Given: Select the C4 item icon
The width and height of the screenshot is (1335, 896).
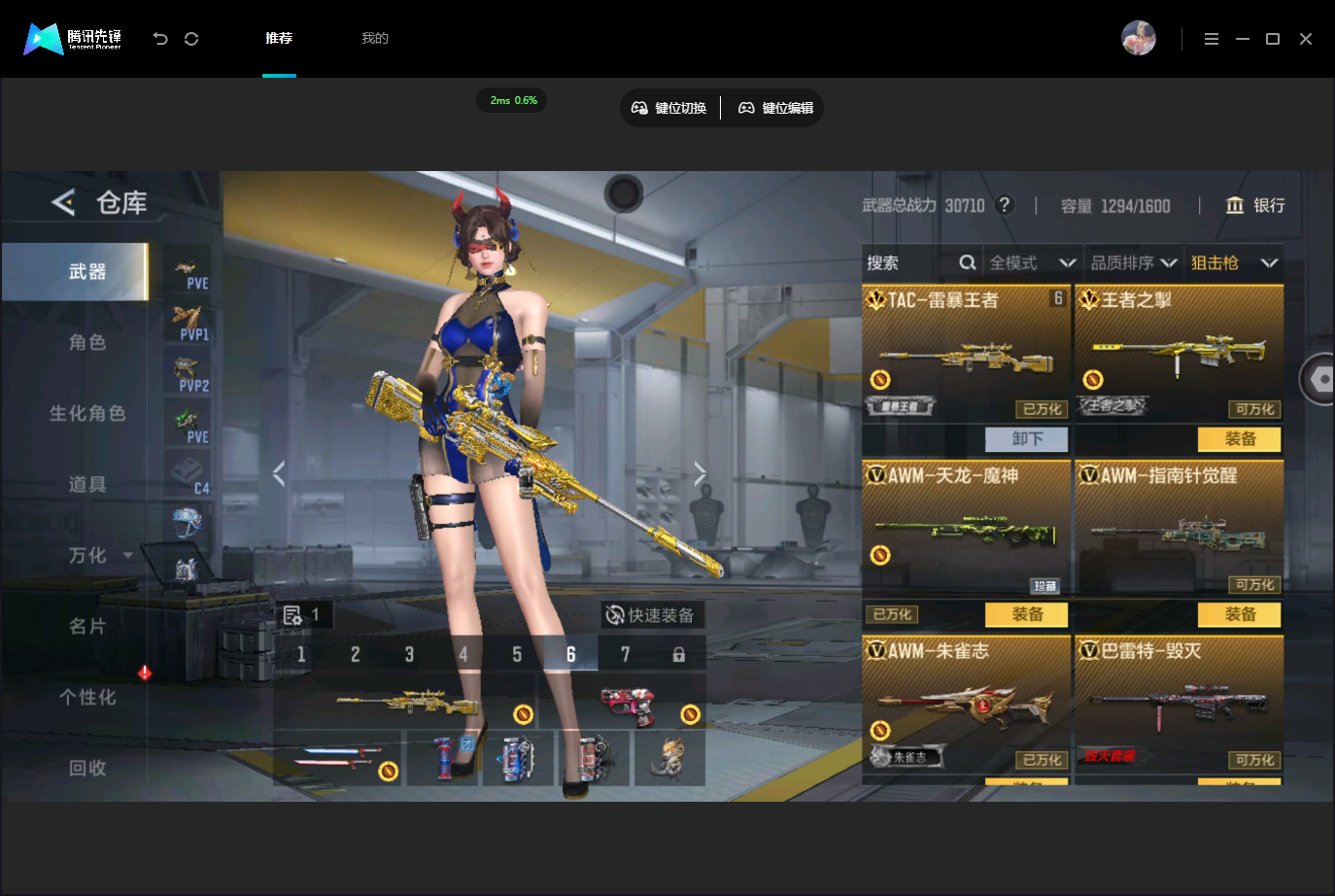Looking at the screenshot, I should point(188,476).
